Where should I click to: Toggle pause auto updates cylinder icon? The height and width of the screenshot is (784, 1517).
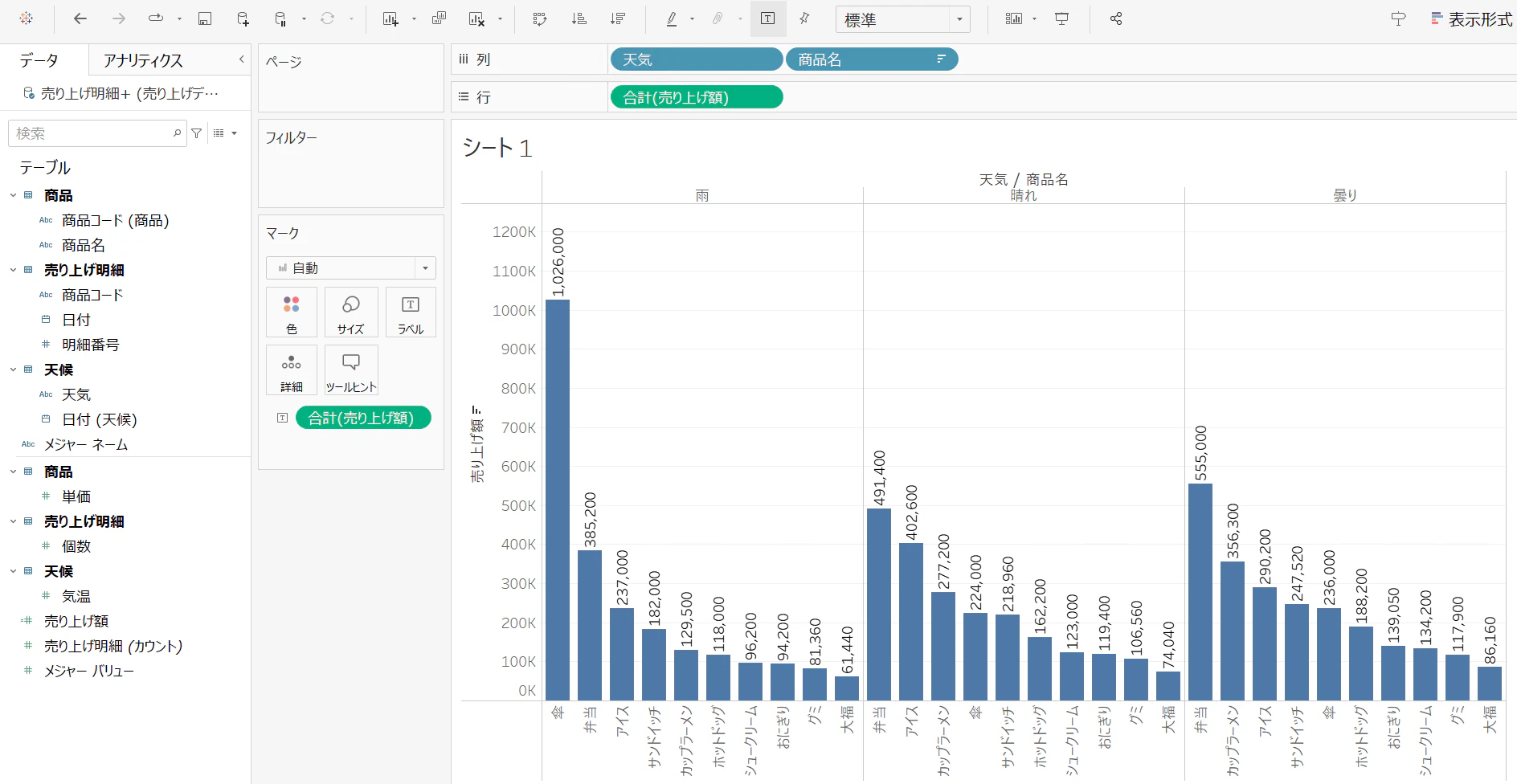pos(280,18)
